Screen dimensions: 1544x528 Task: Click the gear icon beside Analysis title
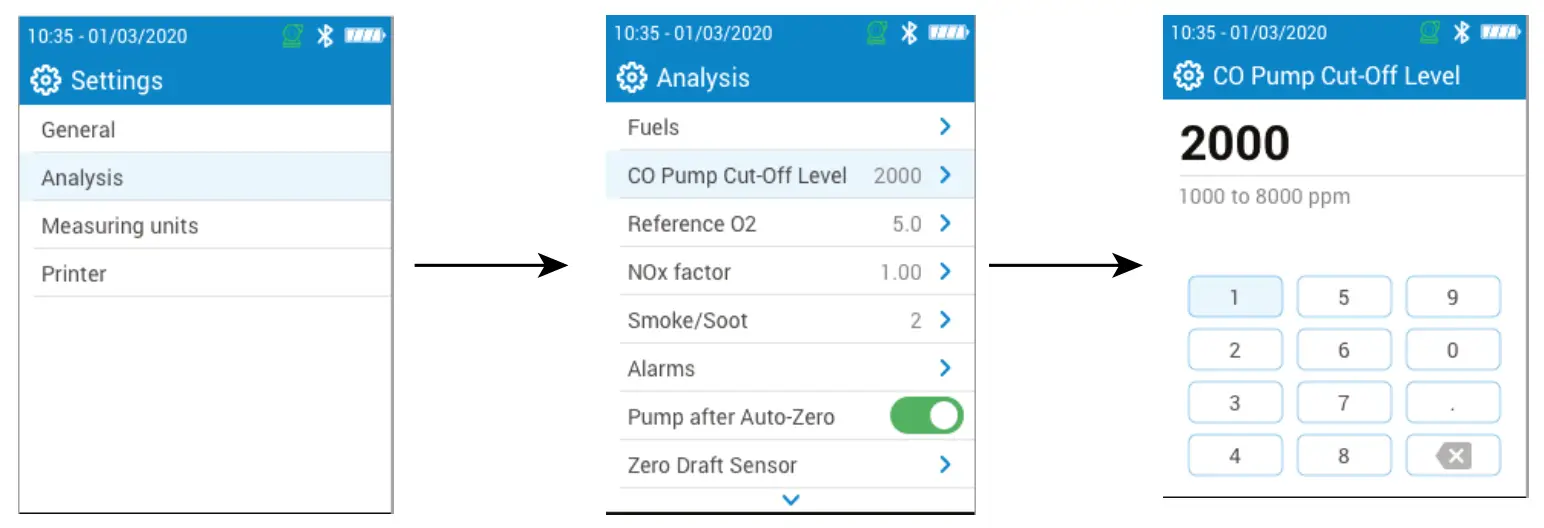coord(631,78)
